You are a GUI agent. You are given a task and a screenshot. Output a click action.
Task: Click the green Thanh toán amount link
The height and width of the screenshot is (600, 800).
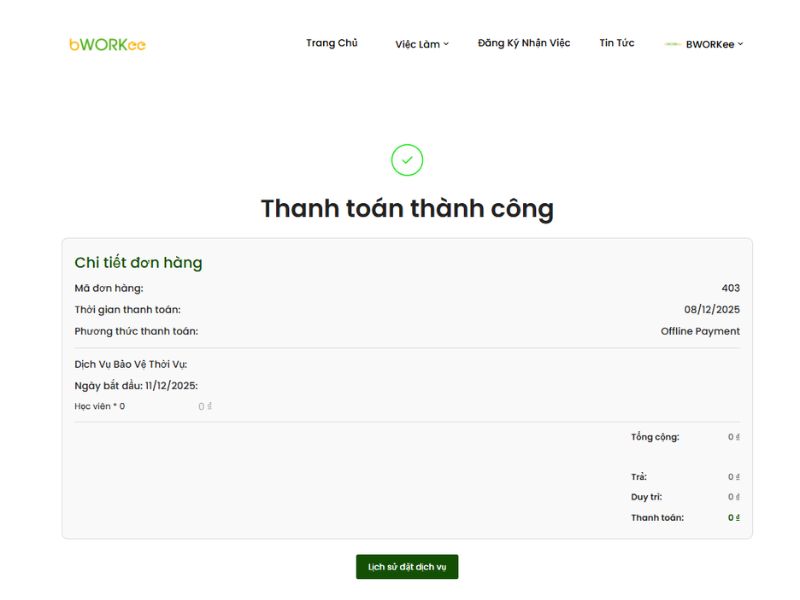(x=733, y=519)
